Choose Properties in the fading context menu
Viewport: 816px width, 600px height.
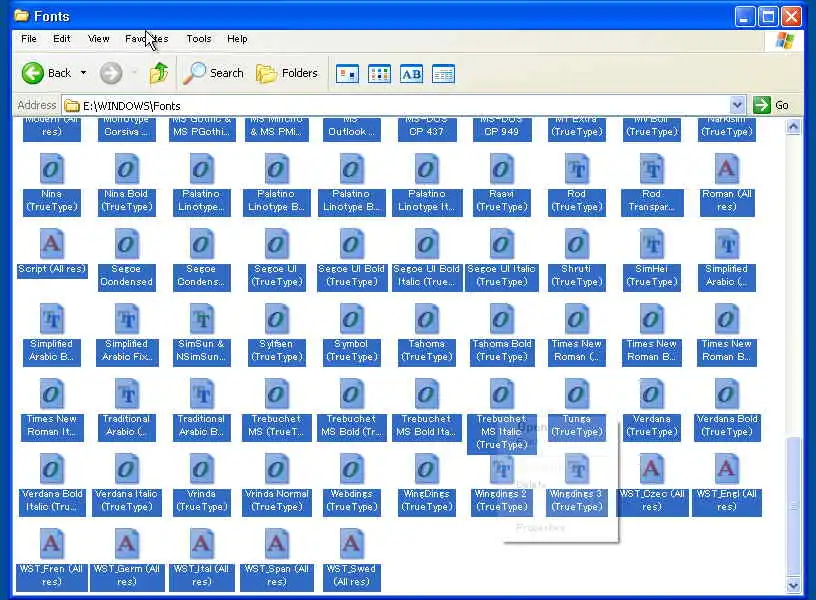point(540,528)
